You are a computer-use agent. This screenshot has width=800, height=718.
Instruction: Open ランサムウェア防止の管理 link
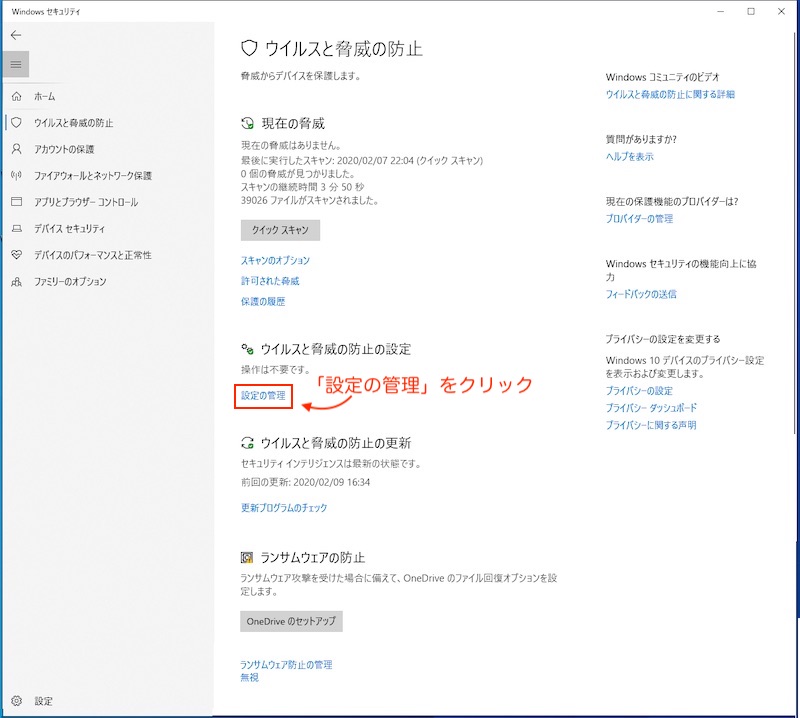click(286, 664)
